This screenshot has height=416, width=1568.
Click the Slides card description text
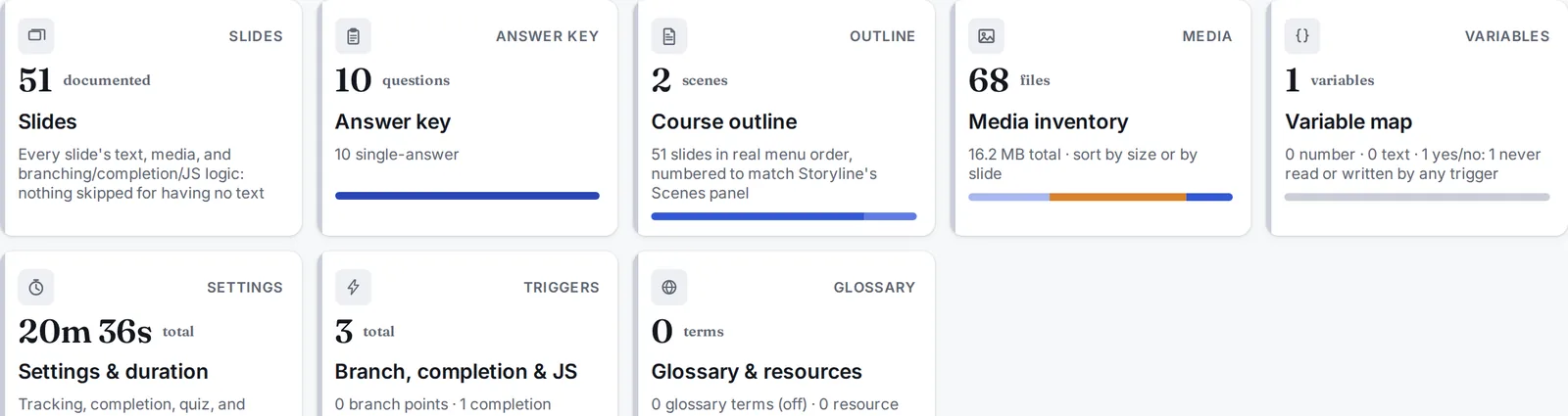141,174
